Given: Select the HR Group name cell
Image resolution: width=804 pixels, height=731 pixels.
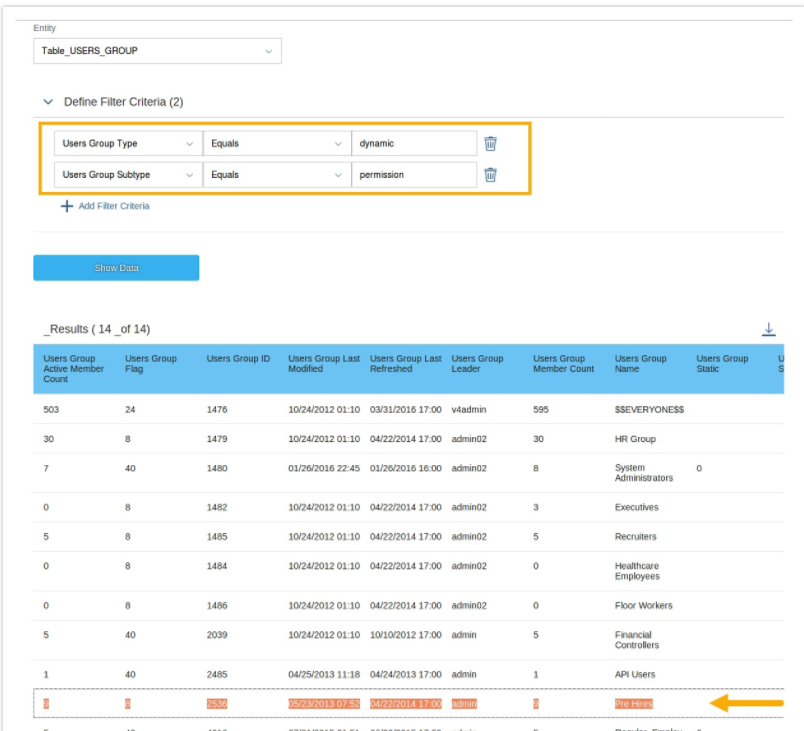Looking at the screenshot, I should (635, 439).
